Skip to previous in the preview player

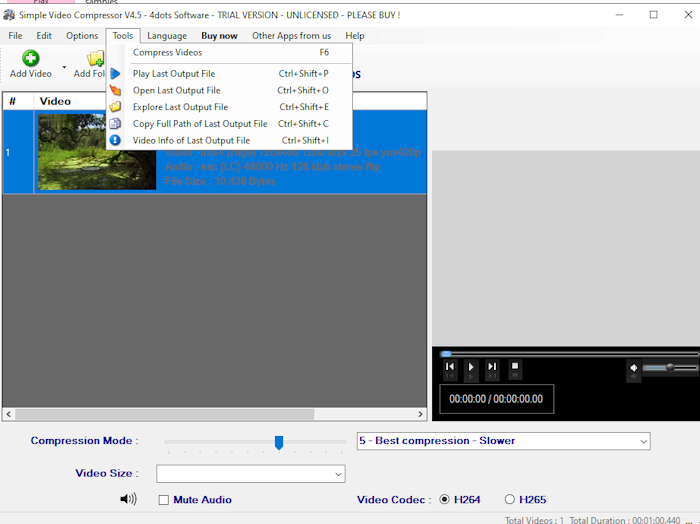450,367
